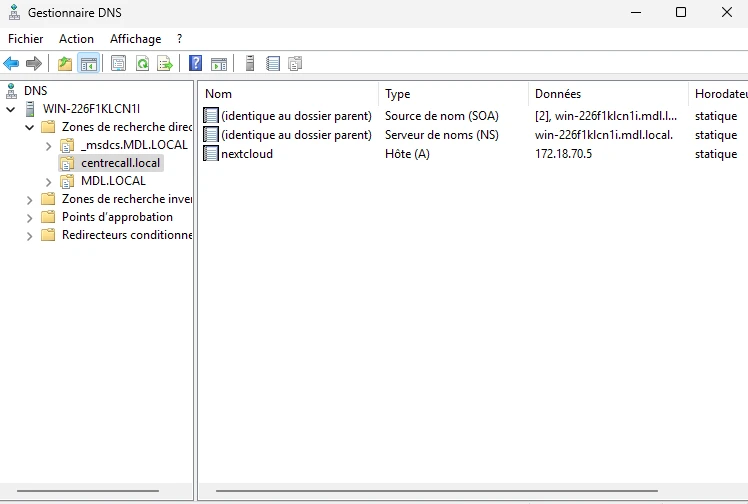
Task: Select Zones de recherche inversée label
Action: tap(127, 199)
